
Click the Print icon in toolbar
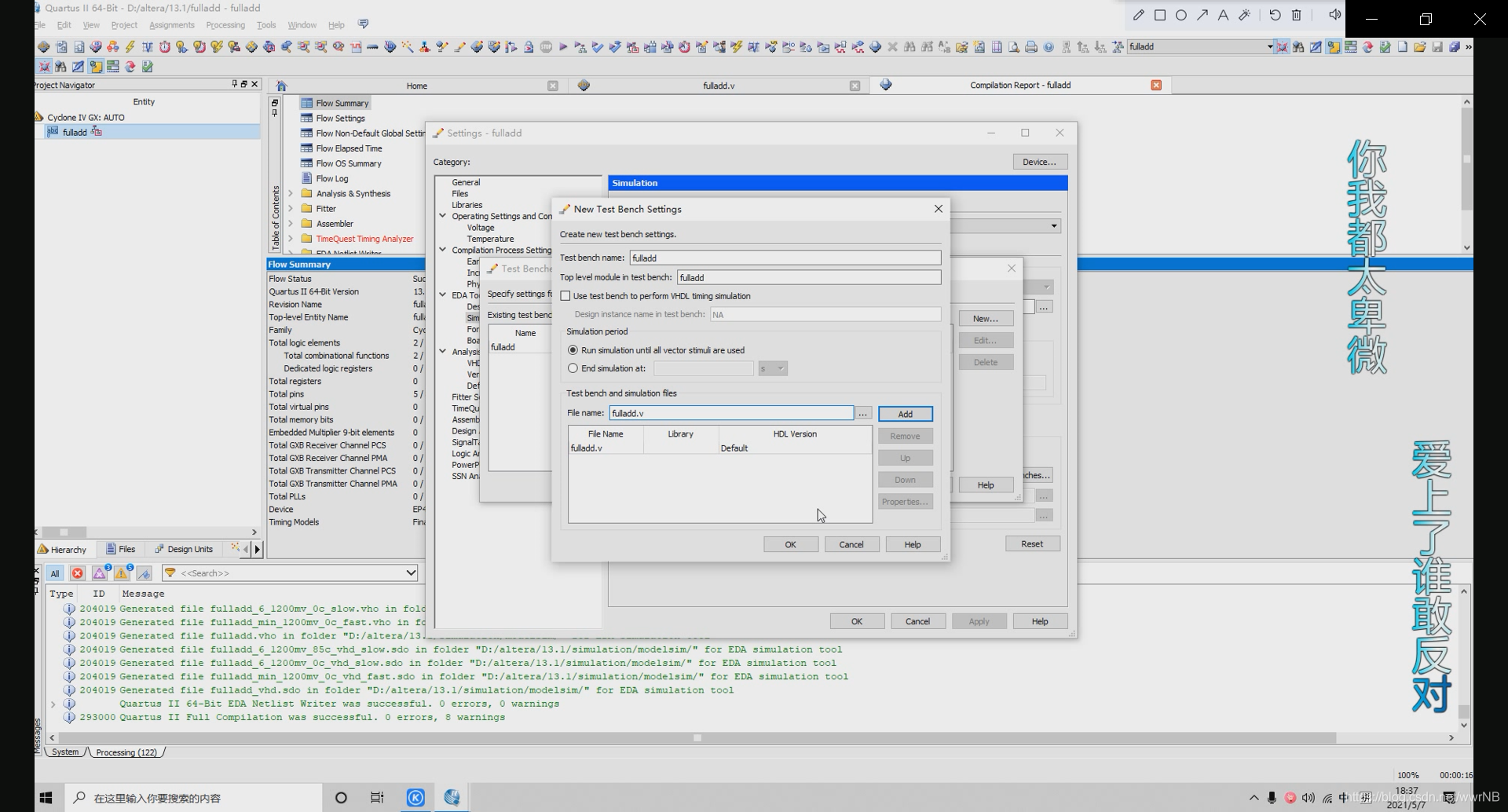tap(1031, 47)
